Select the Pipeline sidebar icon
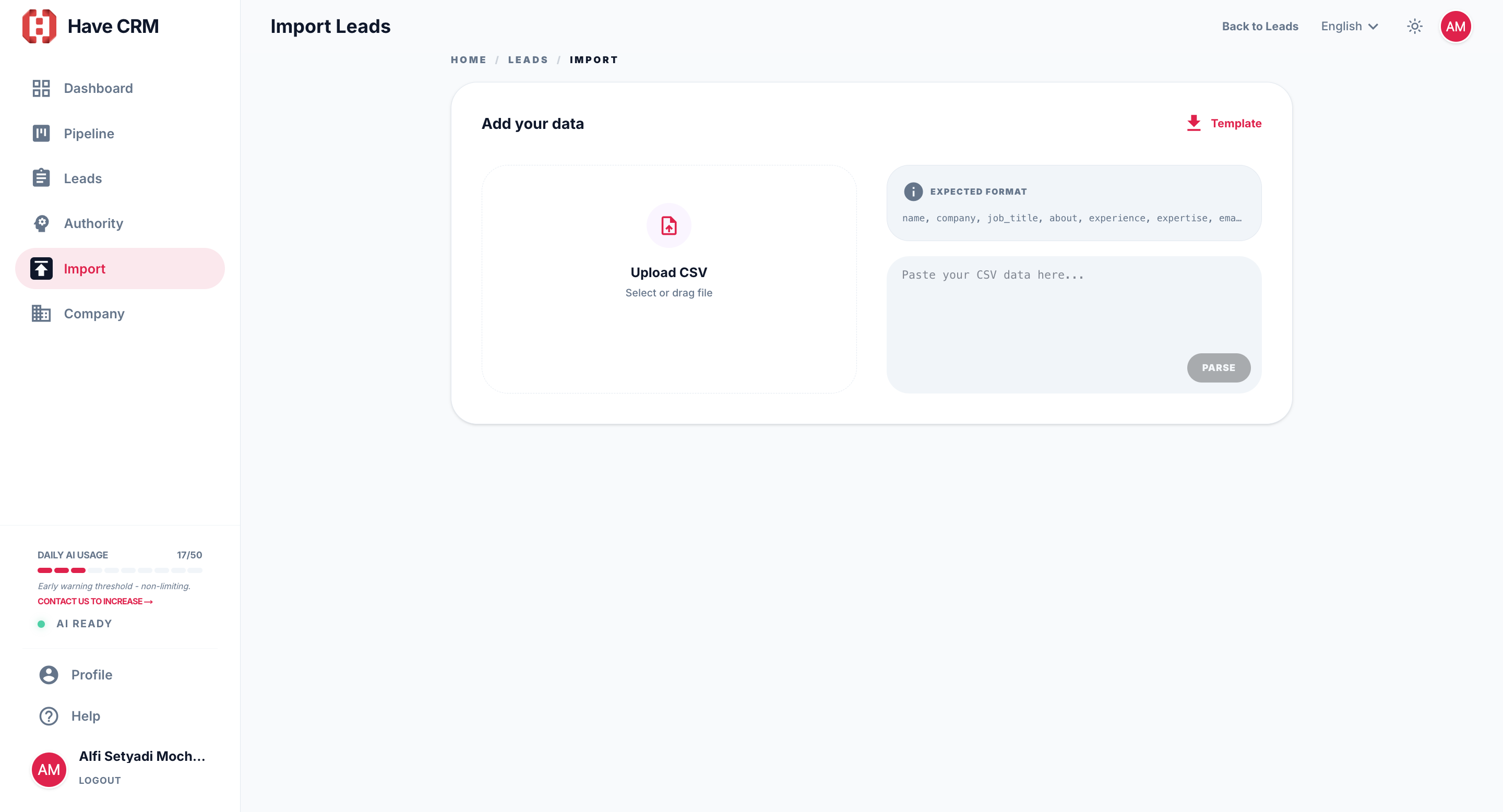1503x812 pixels. coord(41,133)
